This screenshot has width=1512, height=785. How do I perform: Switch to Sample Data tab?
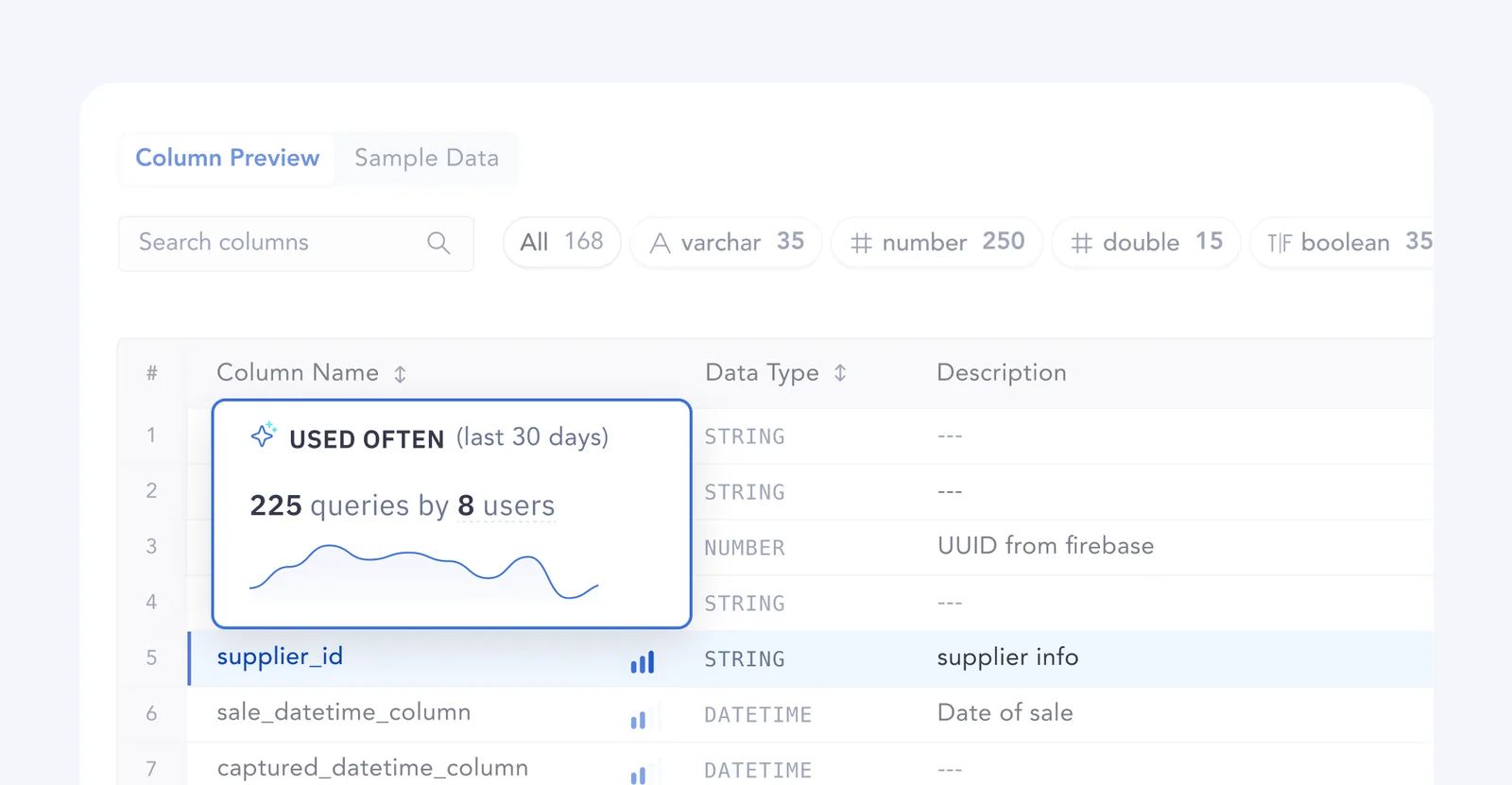point(426,158)
